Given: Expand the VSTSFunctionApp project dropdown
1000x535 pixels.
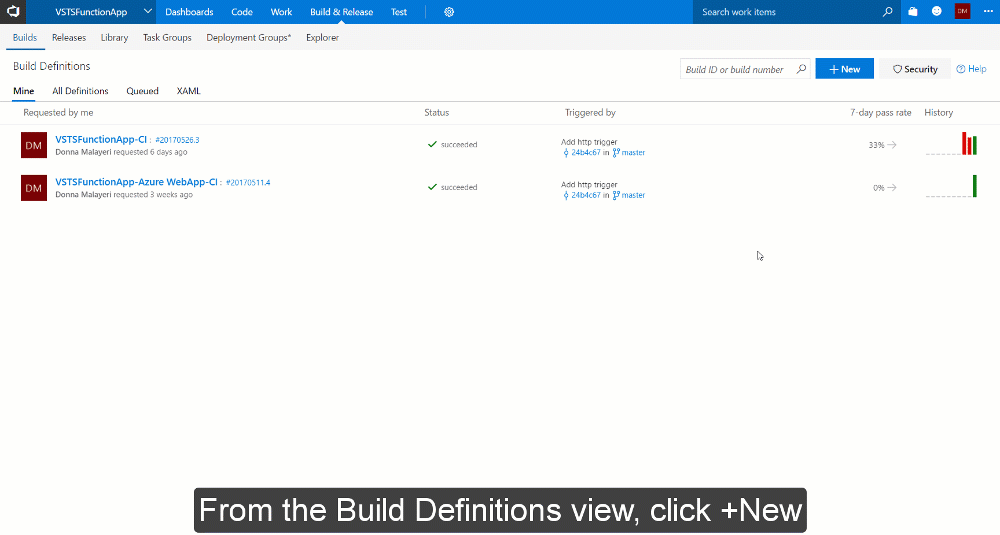Looking at the screenshot, I should [x=148, y=12].
